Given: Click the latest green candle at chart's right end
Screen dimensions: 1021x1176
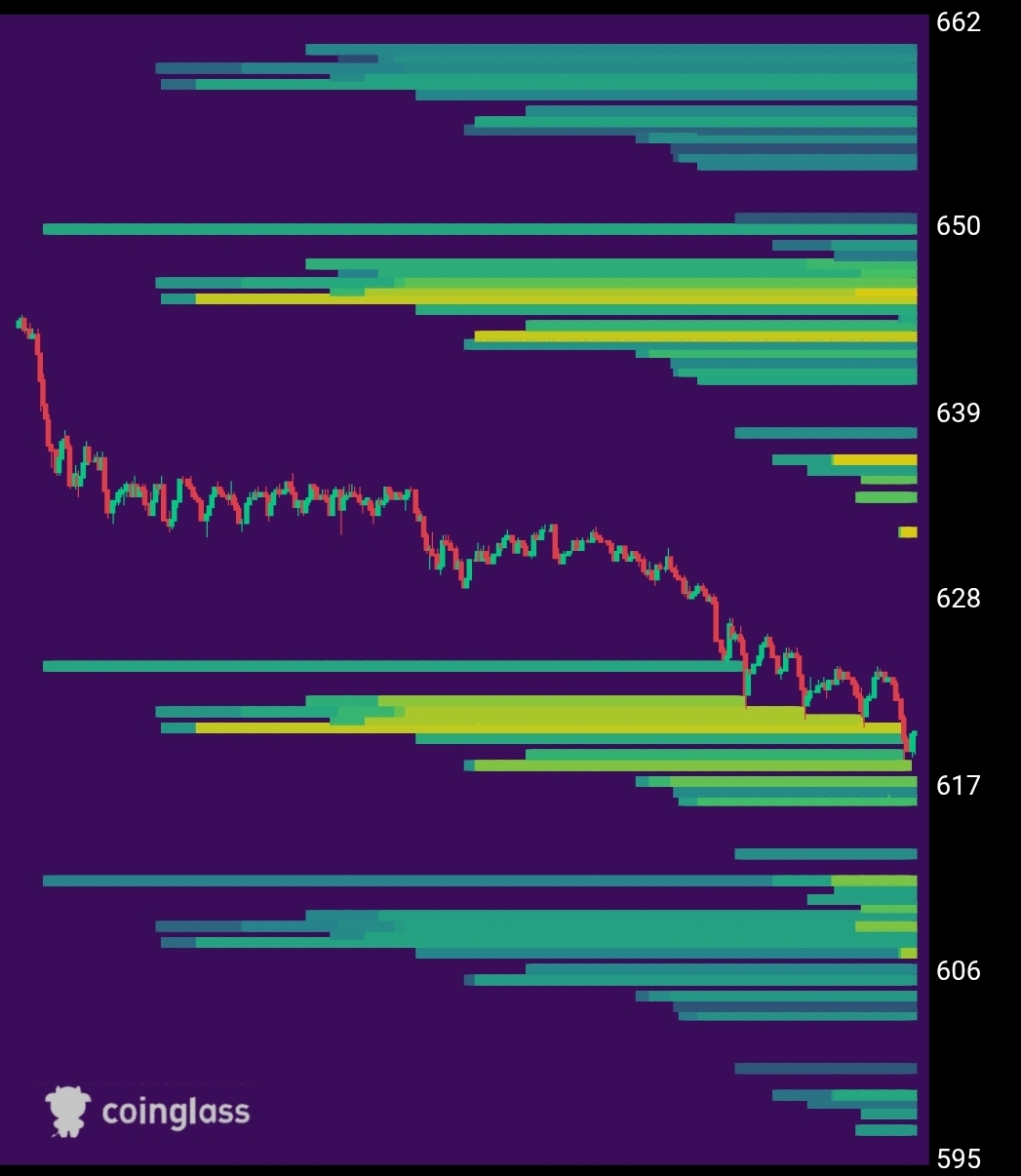Looking at the screenshot, I should click(x=914, y=741).
